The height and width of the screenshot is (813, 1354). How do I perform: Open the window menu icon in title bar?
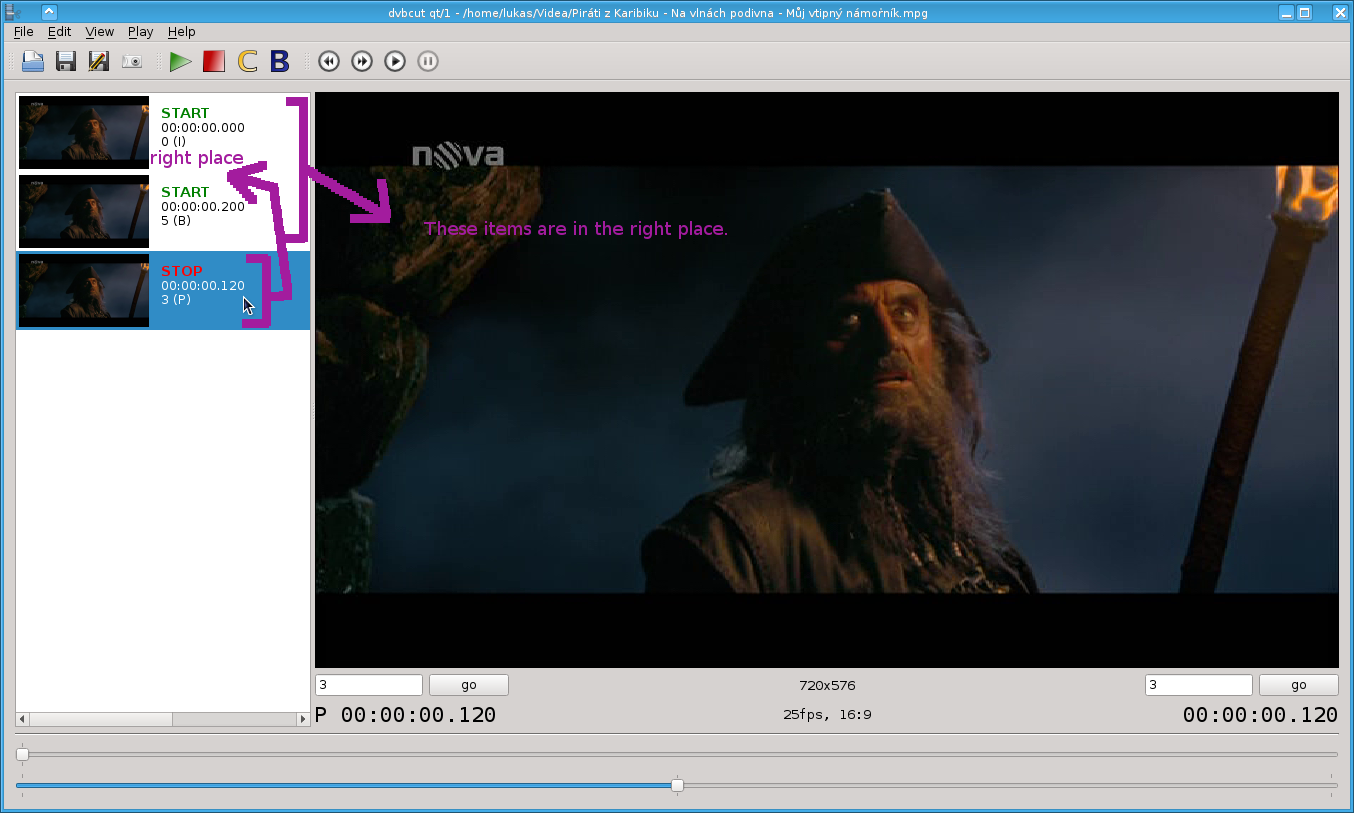pos(13,11)
